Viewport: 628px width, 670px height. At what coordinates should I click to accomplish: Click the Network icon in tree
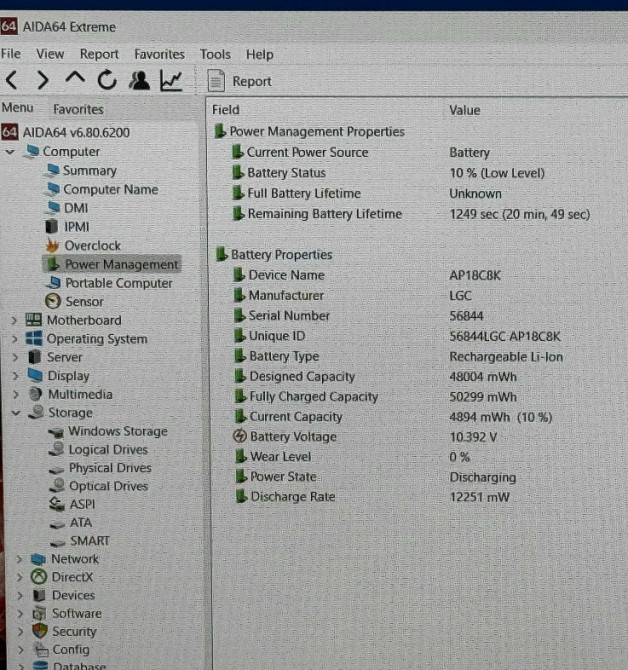(38, 559)
